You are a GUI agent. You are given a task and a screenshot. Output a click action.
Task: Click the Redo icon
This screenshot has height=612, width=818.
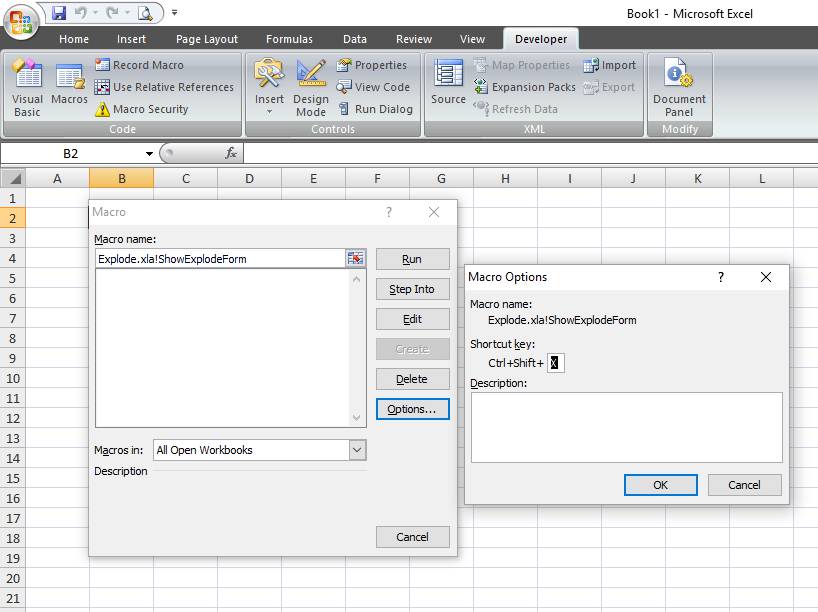coord(112,13)
